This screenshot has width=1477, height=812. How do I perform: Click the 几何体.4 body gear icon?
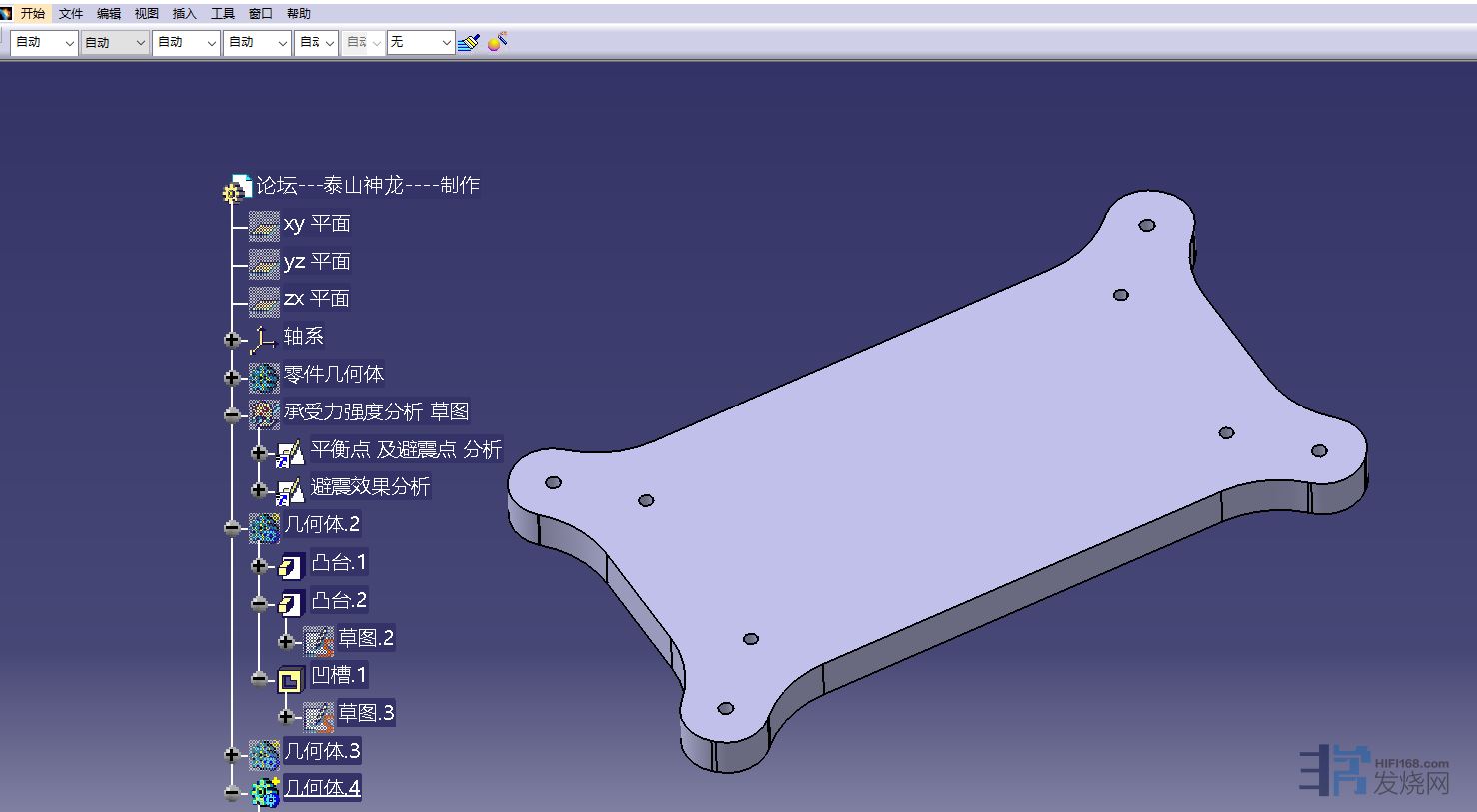coord(264,791)
